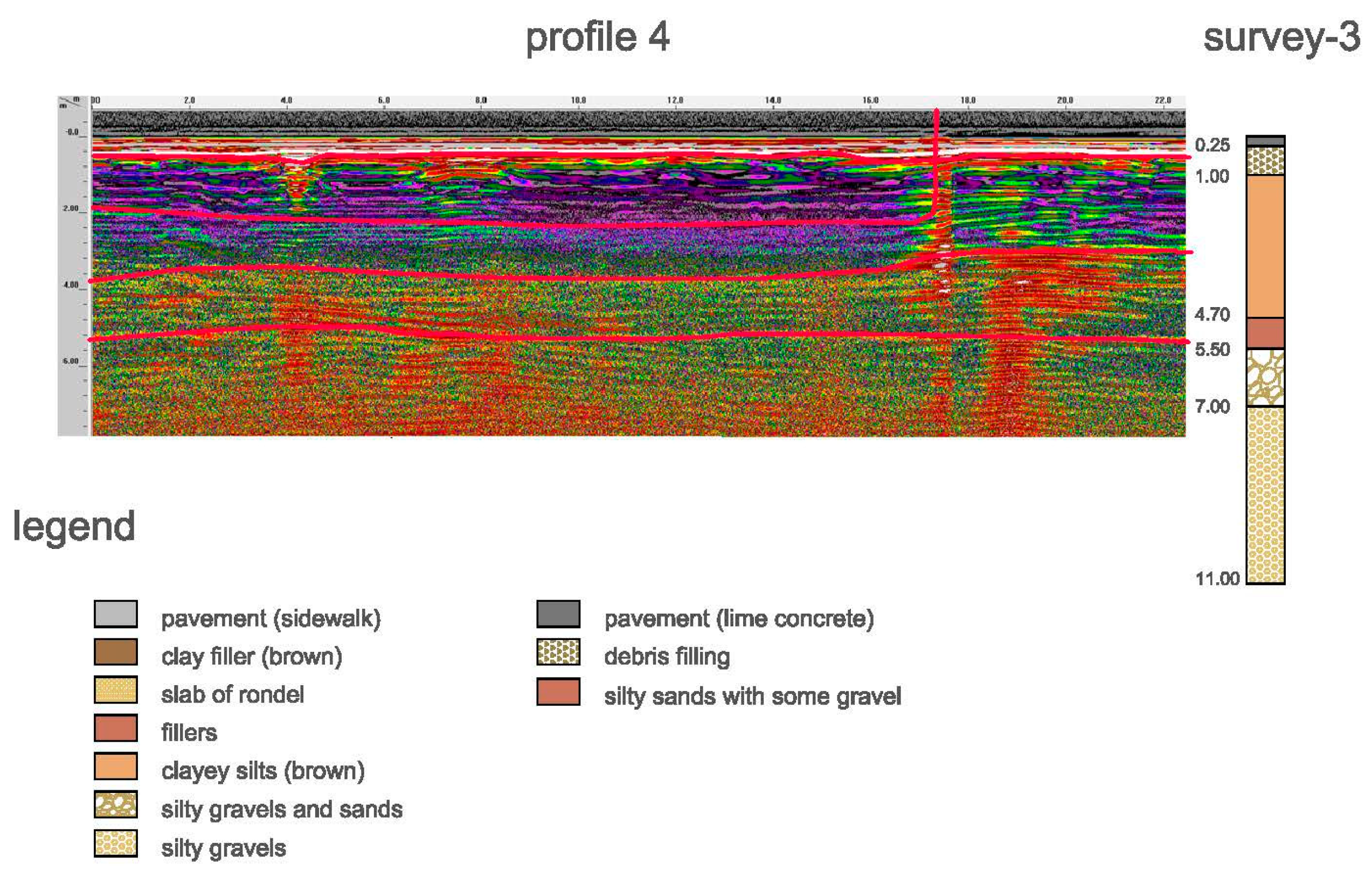
Task: Click the legend heading text
Action: click(x=74, y=526)
